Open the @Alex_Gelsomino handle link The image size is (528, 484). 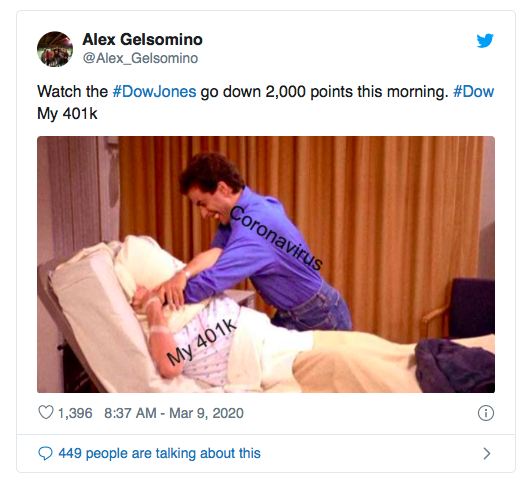(x=140, y=58)
